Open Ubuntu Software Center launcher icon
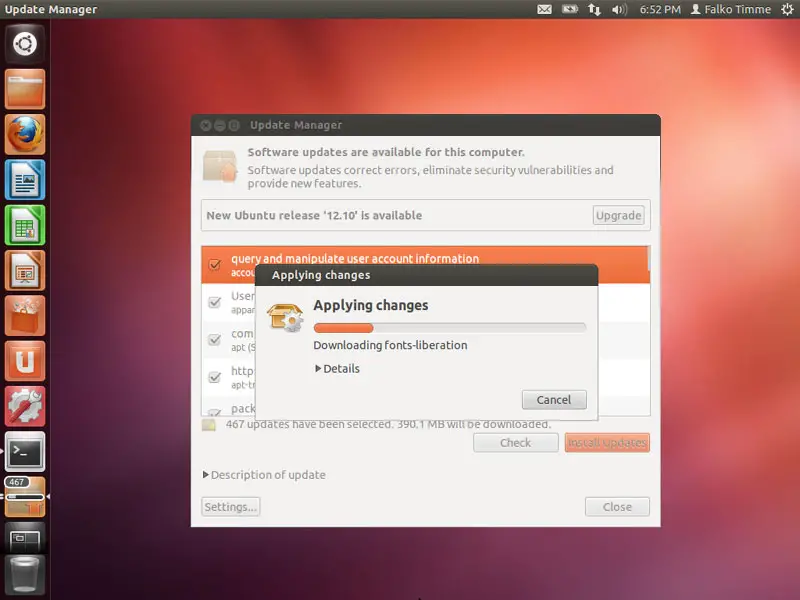The width and height of the screenshot is (800, 600). pyautogui.click(x=24, y=316)
